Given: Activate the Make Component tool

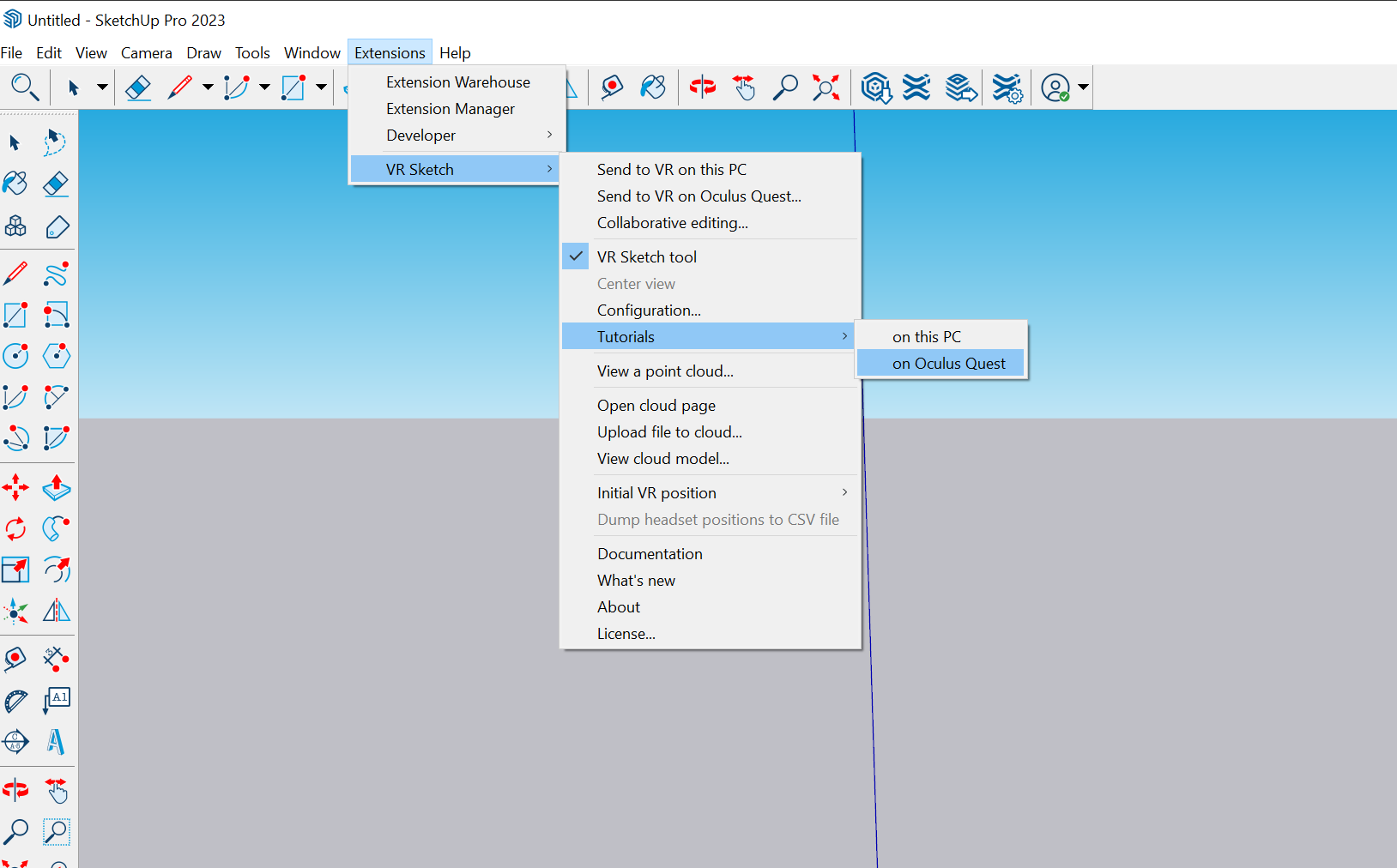Looking at the screenshot, I should (x=15, y=226).
